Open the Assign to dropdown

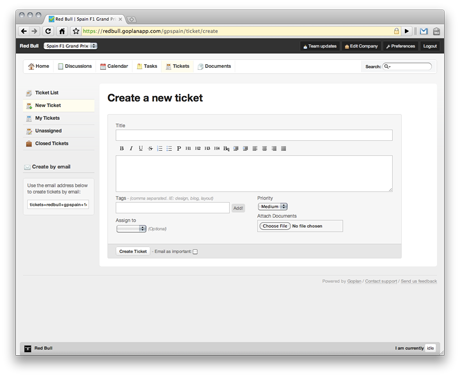(x=131, y=229)
